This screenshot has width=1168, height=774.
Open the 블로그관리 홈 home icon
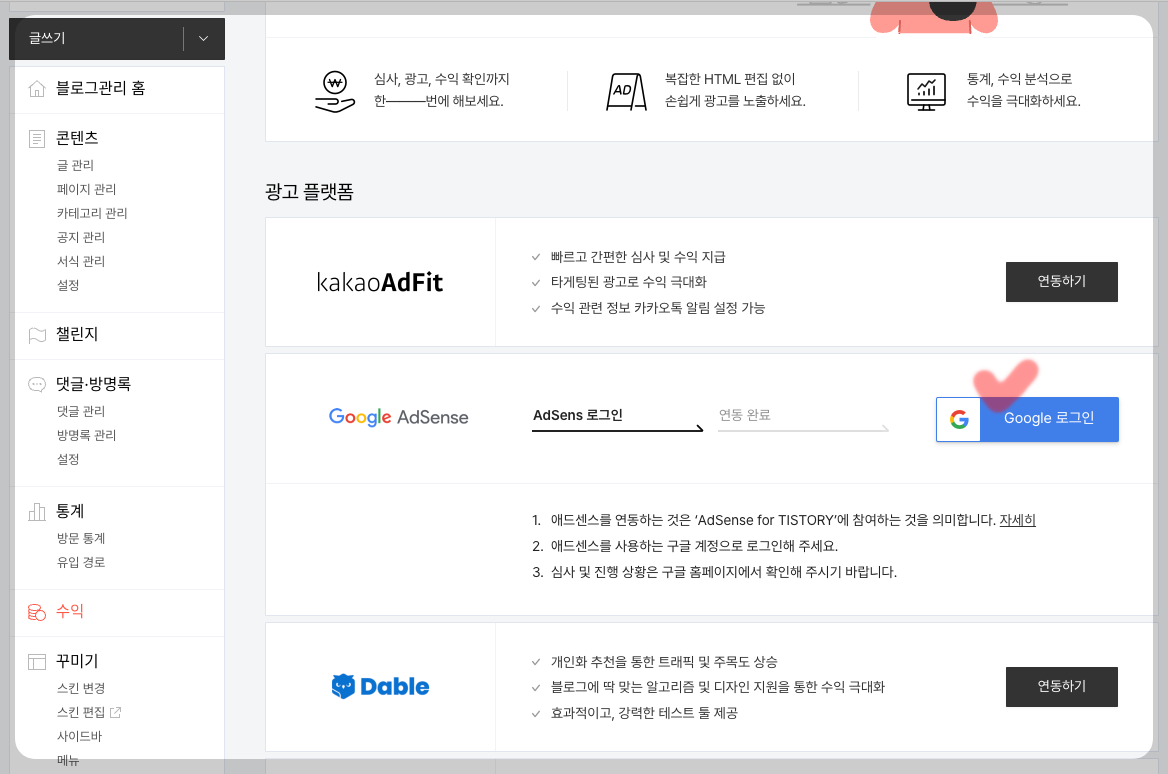click(39, 88)
